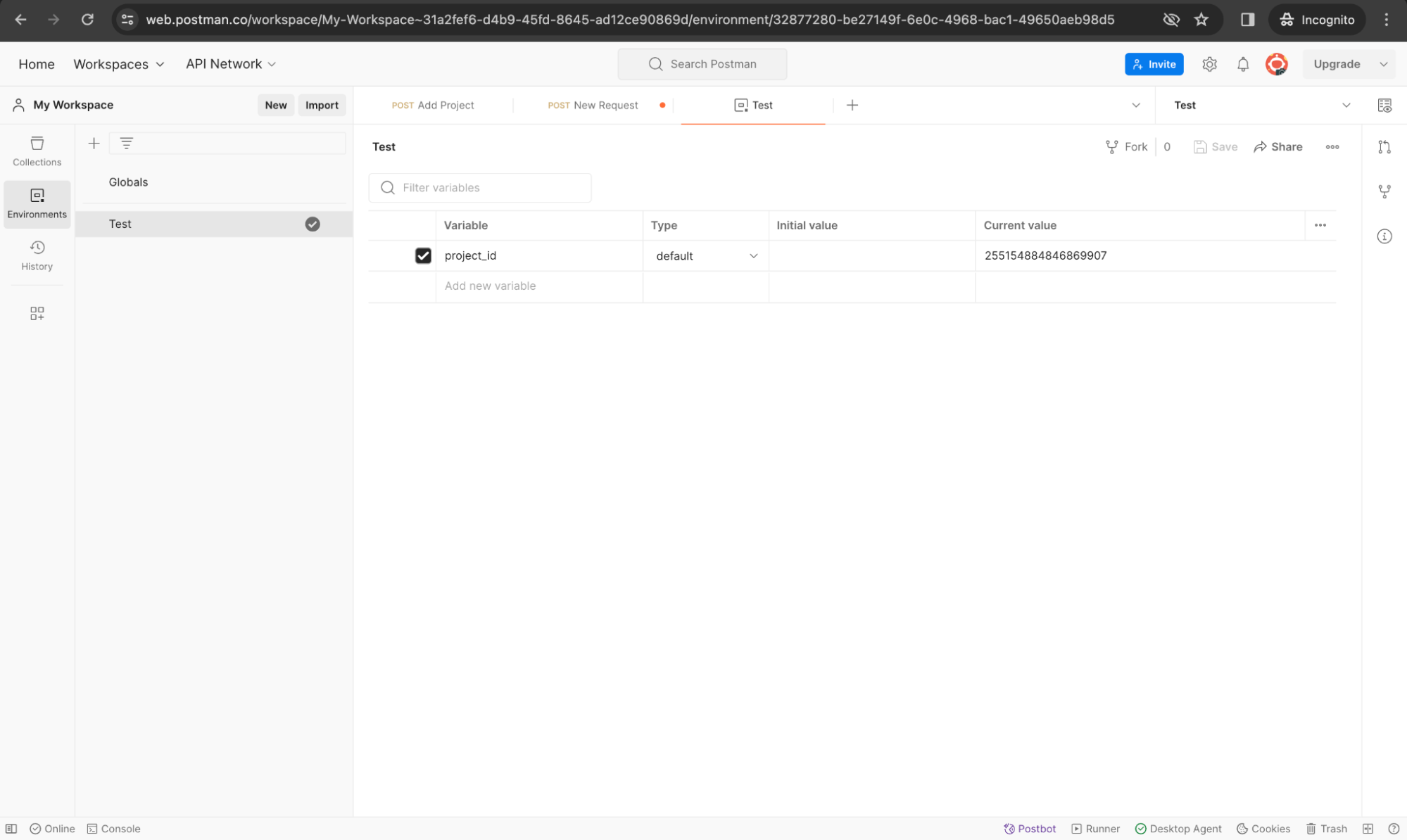This screenshot has width=1407, height=840.
Task: Click the New button in sidebar
Action: pyautogui.click(x=276, y=105)
